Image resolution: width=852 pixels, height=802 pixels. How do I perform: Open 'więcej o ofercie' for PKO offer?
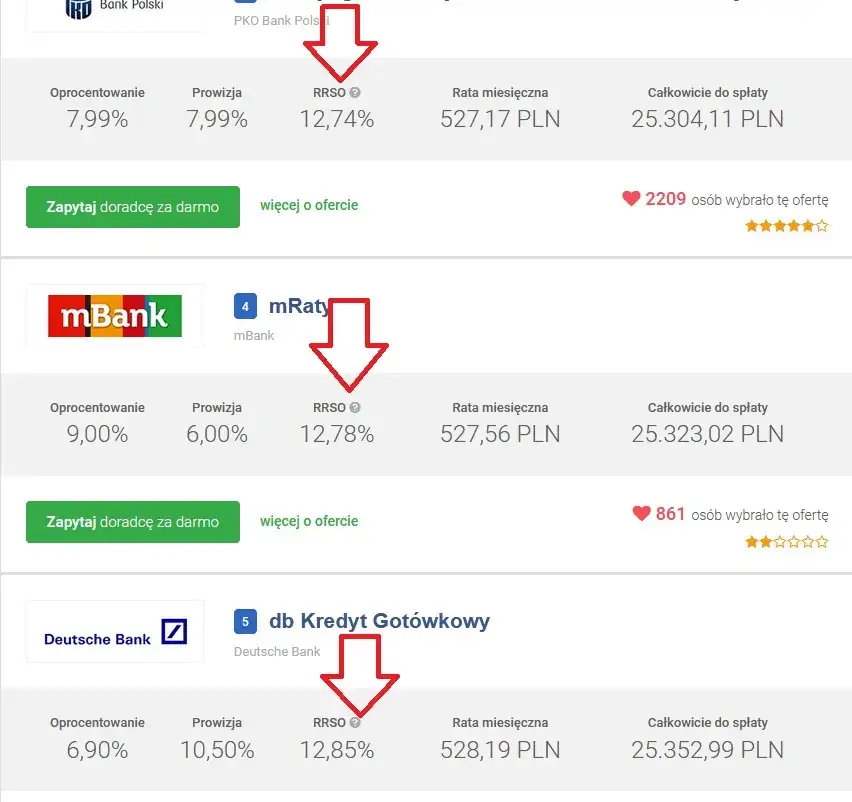tap(309, 206)
